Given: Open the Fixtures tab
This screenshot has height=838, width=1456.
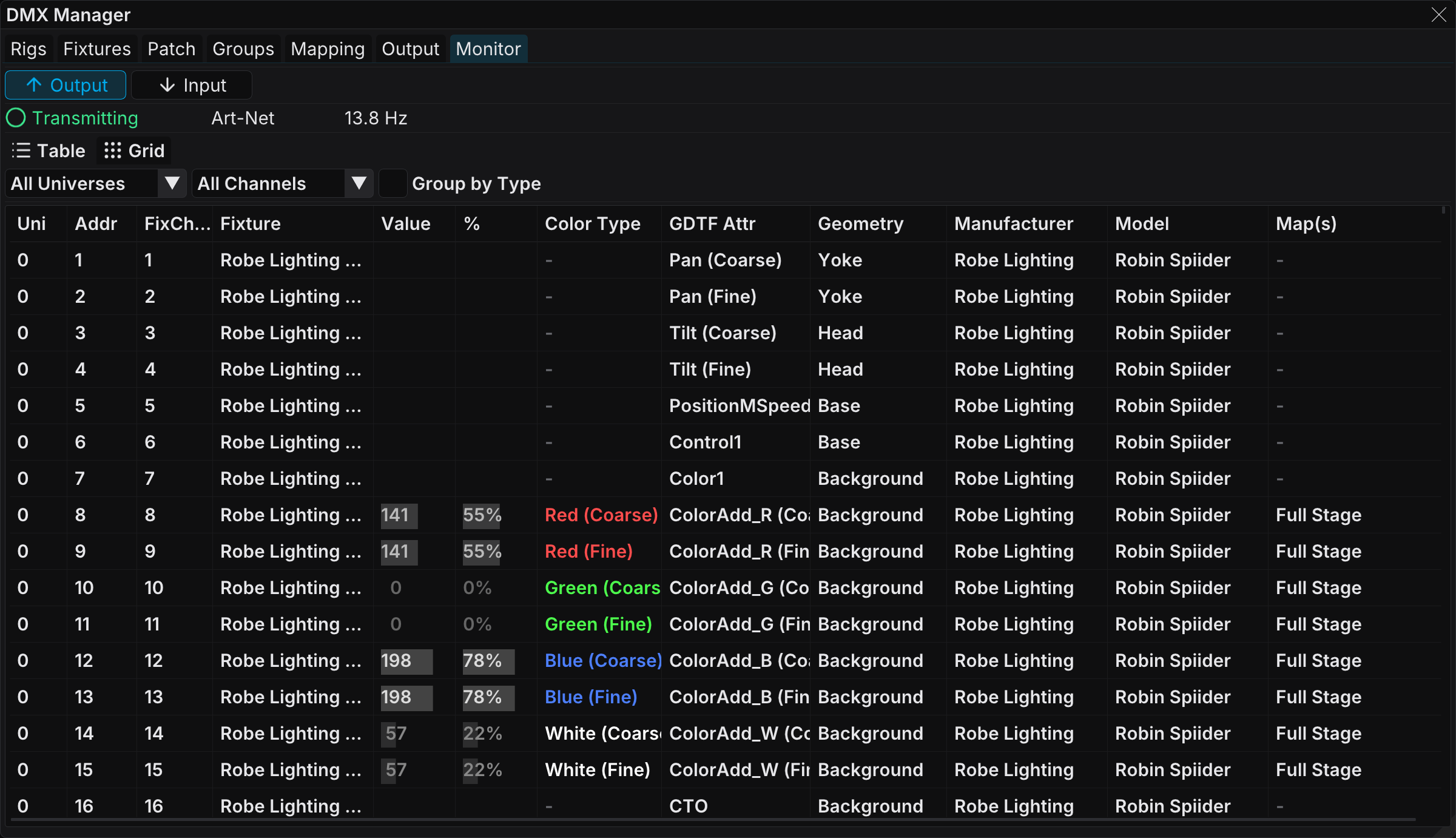Looking at the screenshot, I should pos(97,49).
